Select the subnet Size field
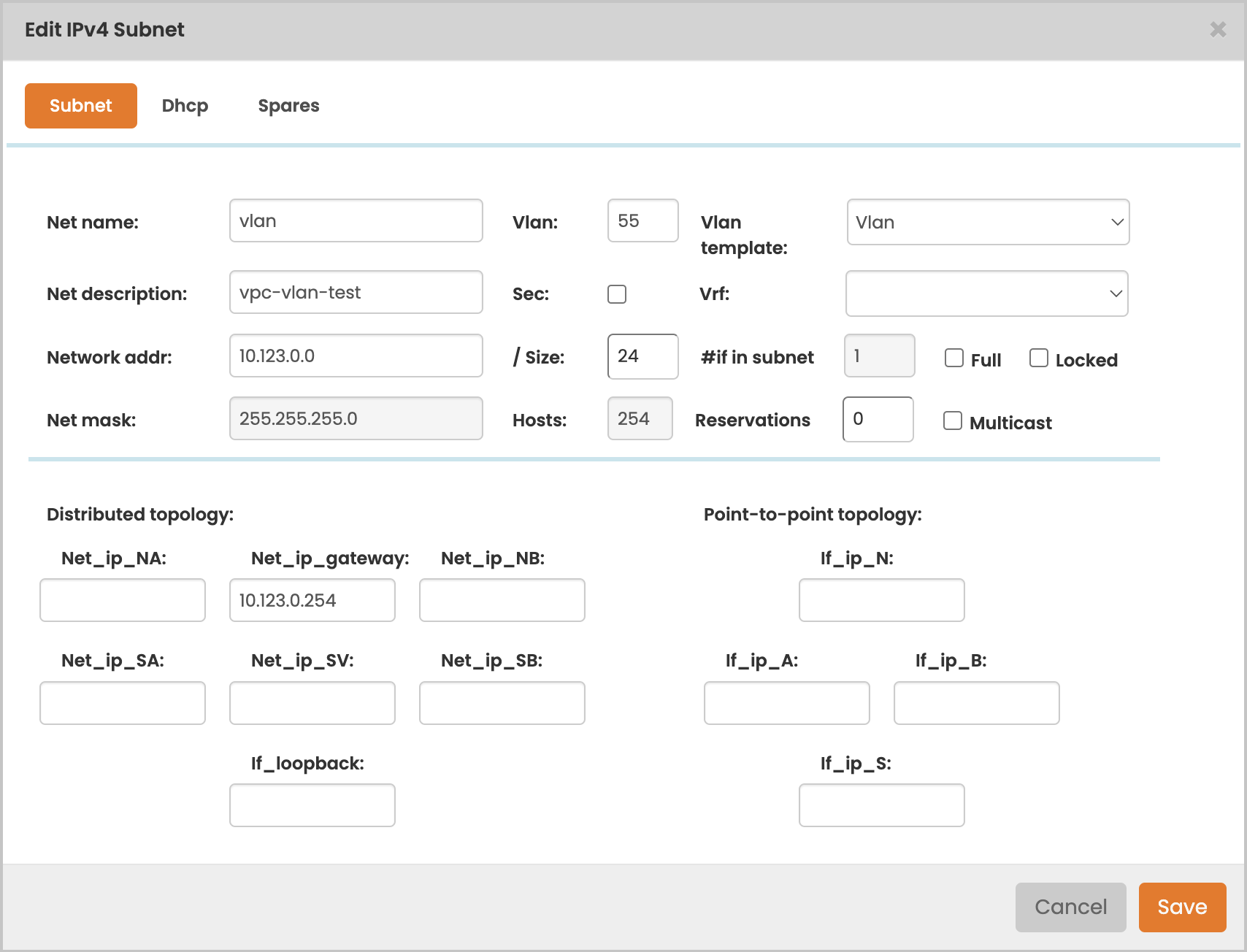The height and width of the screenshot is (952, 1247). 642,356
